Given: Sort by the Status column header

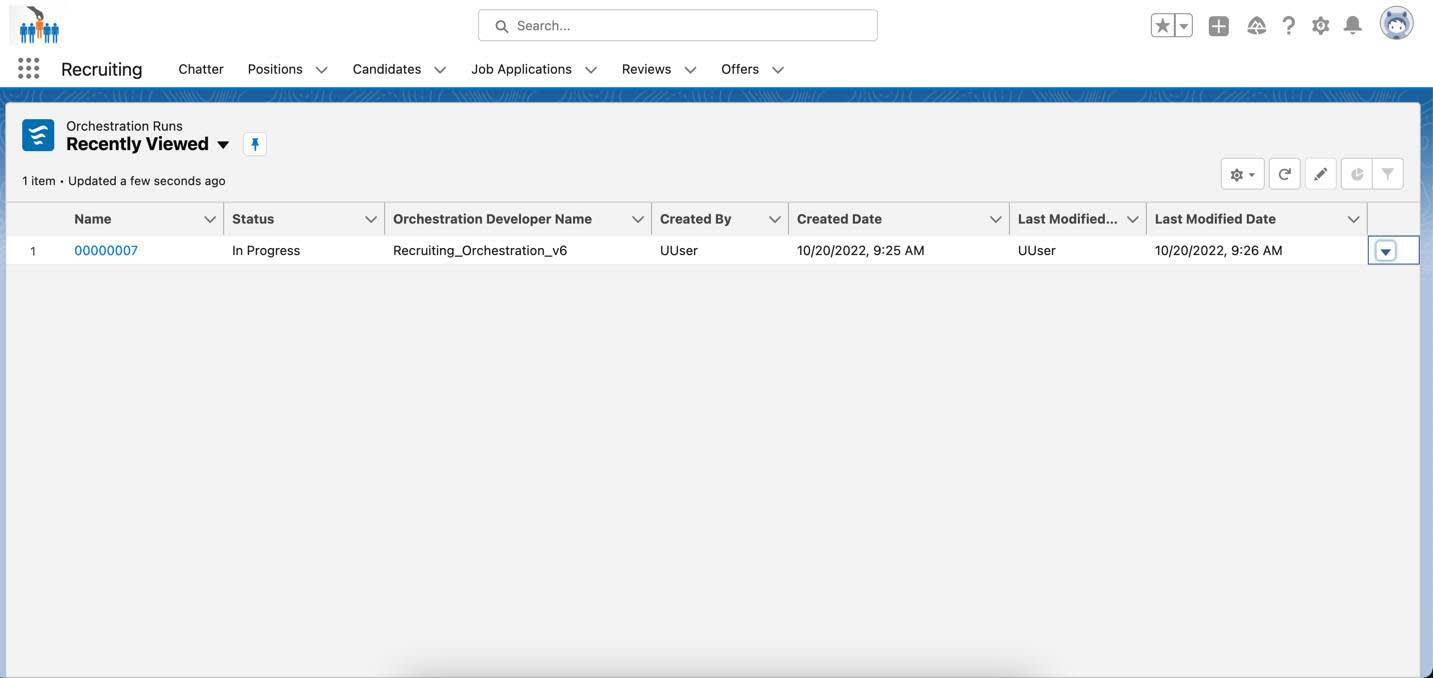Looking at the screenshot, I should pos(253,219).
